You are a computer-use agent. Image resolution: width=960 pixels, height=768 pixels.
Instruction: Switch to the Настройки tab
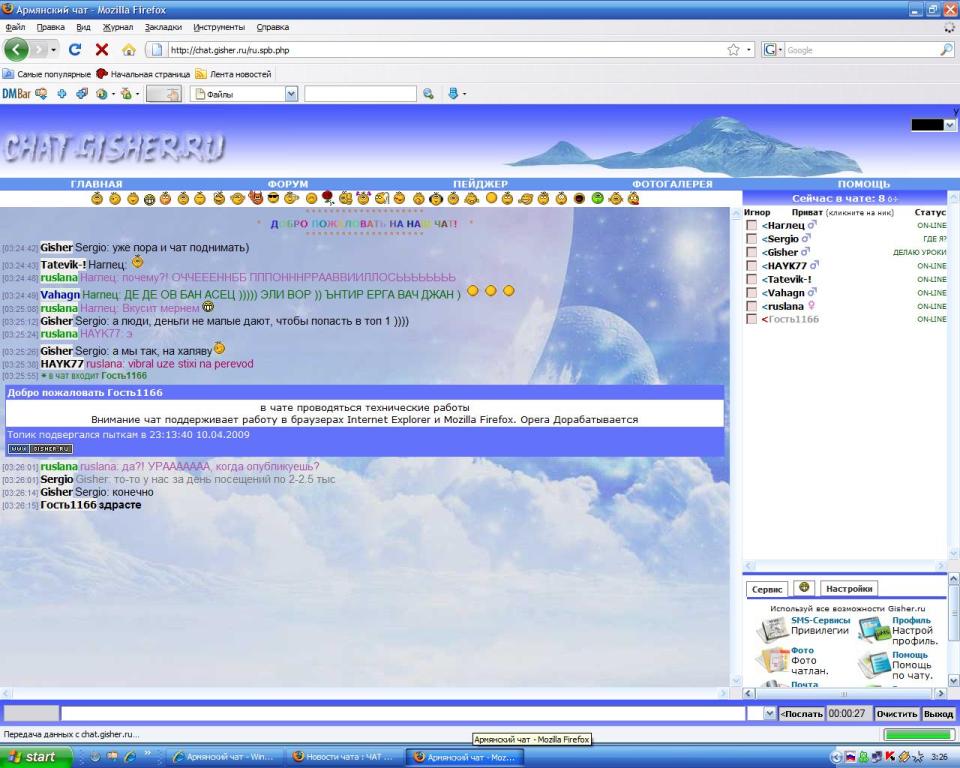(x=849, y=589)
